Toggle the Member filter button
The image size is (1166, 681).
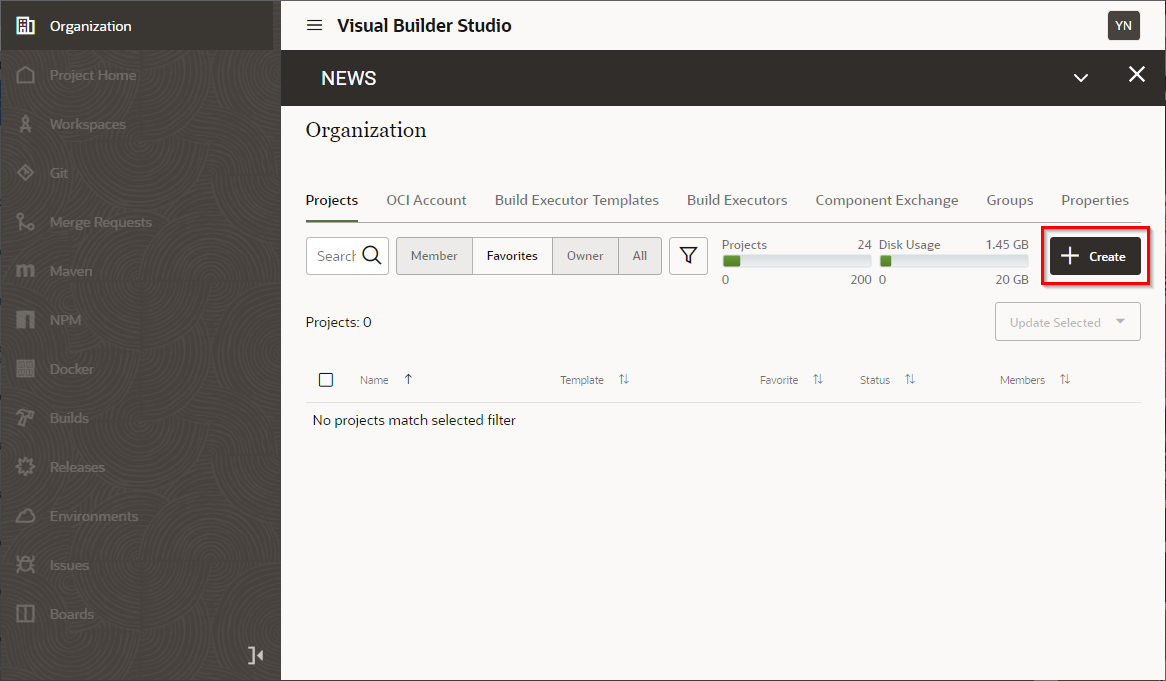point(434,256)
